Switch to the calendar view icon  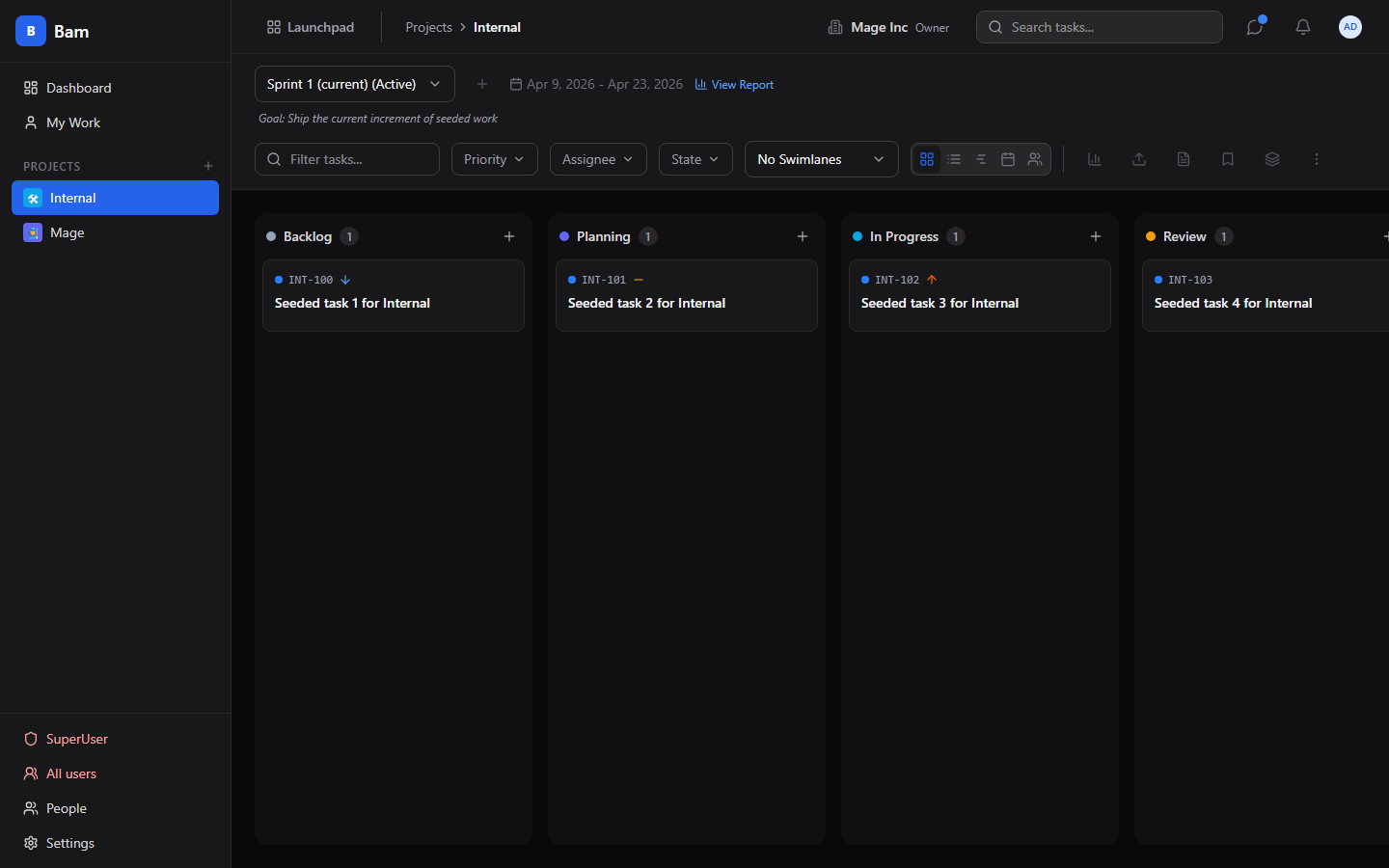click(x=1008, y=159)
